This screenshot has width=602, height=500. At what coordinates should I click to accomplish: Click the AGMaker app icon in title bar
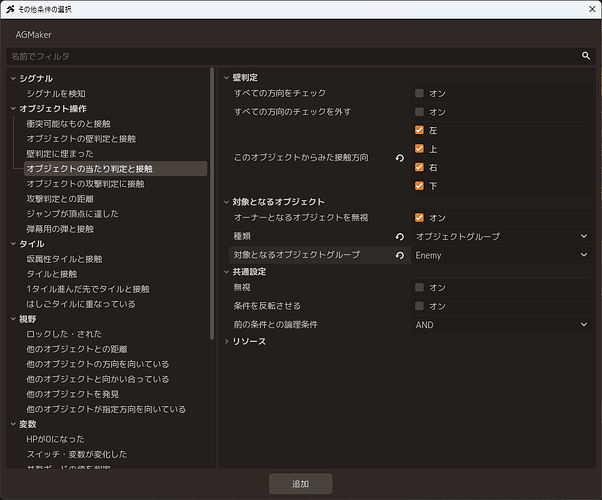pos(10,9)
